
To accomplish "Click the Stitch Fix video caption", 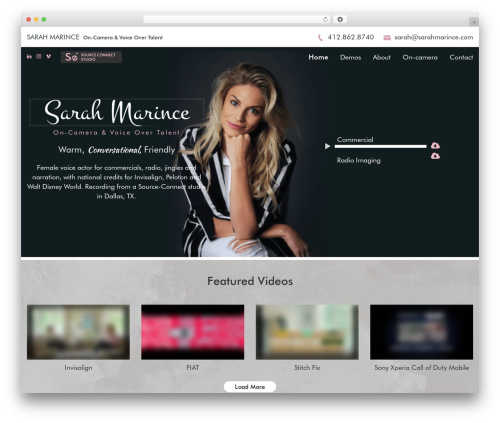I will [x=307, y=368].
